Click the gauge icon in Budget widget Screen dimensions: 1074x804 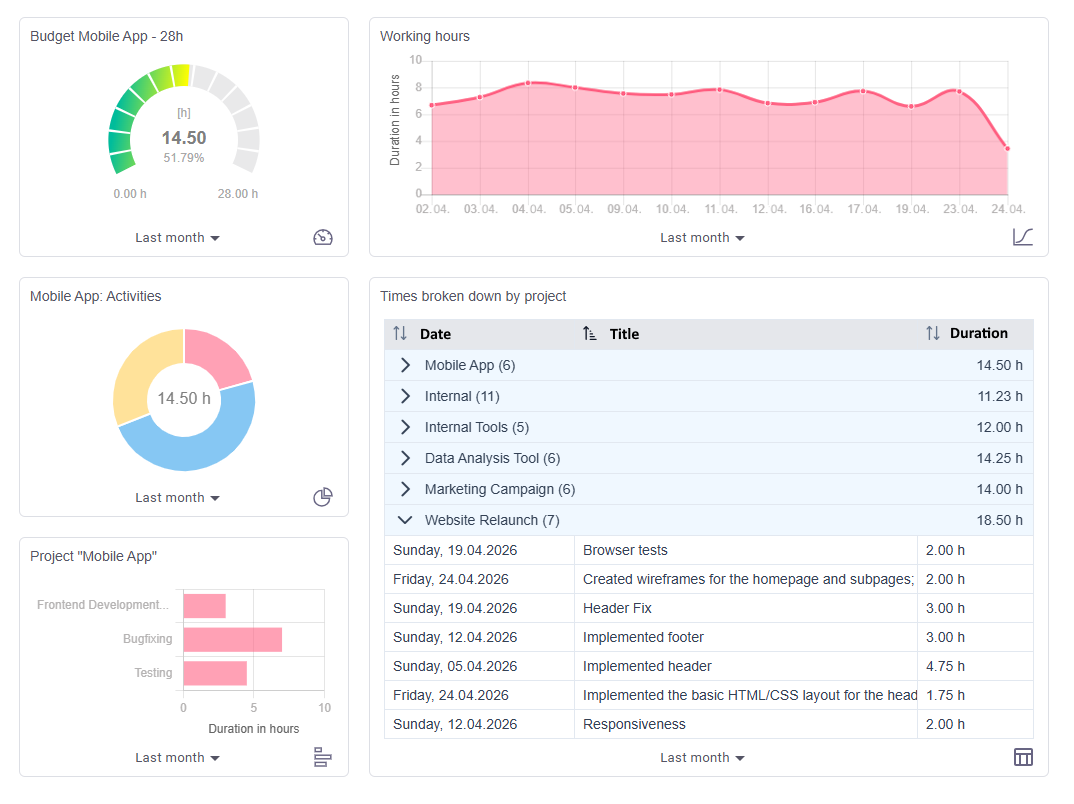point(323,238)
